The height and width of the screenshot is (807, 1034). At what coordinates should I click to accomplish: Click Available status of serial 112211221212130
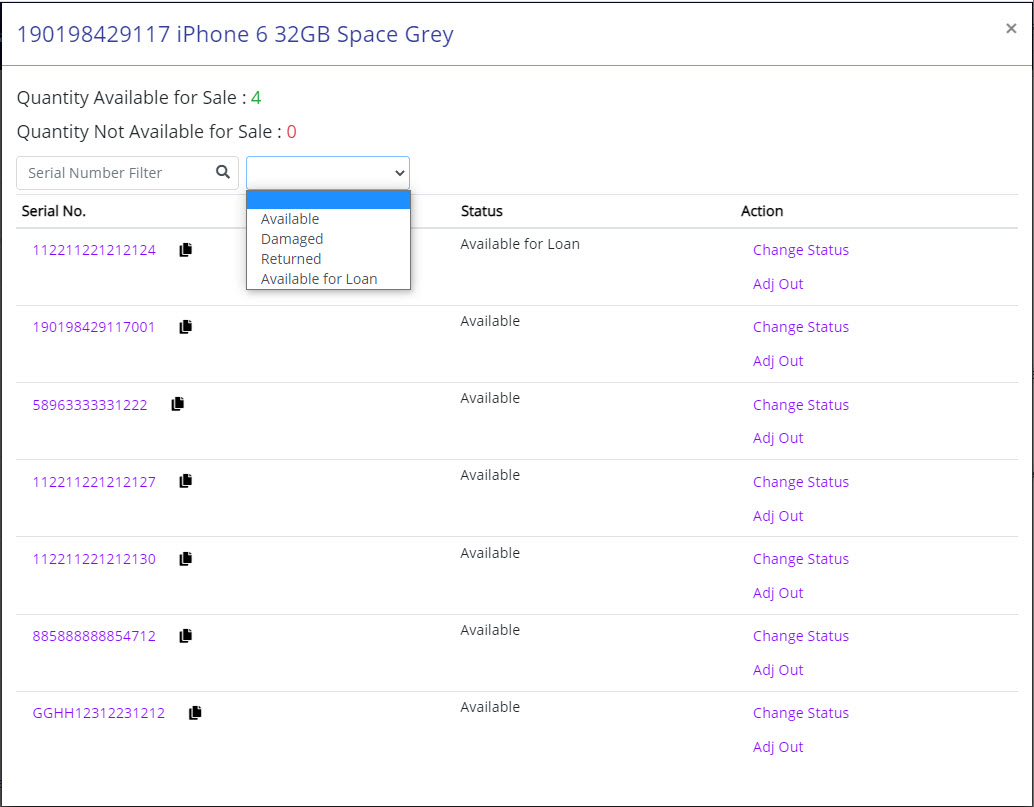490,553
